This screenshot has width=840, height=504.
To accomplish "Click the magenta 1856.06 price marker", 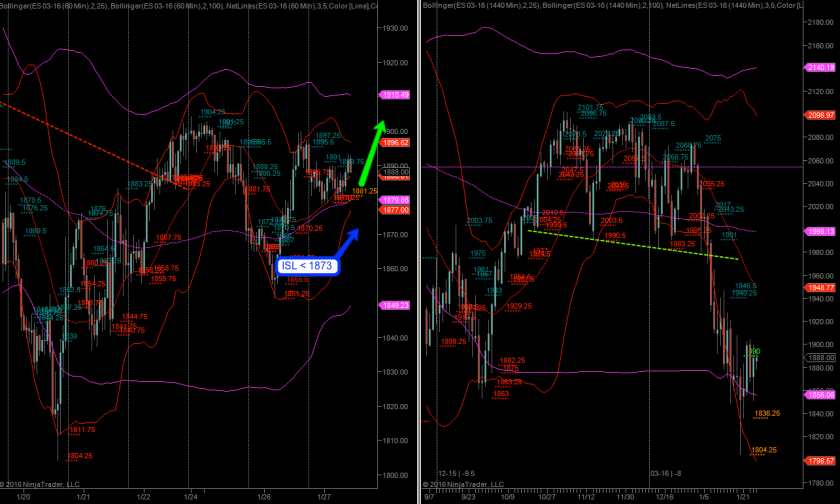I will [821, 395].
